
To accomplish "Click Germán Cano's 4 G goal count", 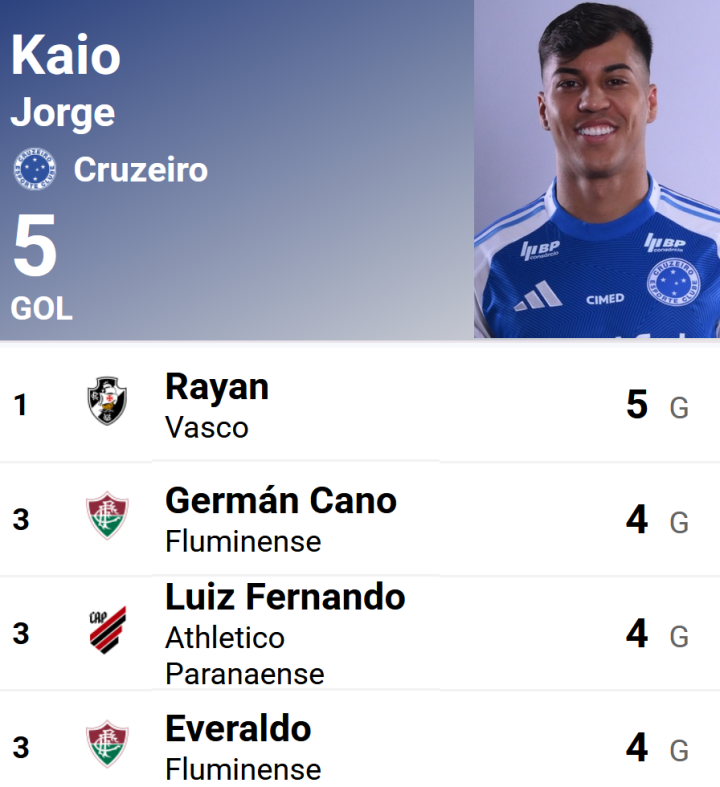I will (656, 520).
